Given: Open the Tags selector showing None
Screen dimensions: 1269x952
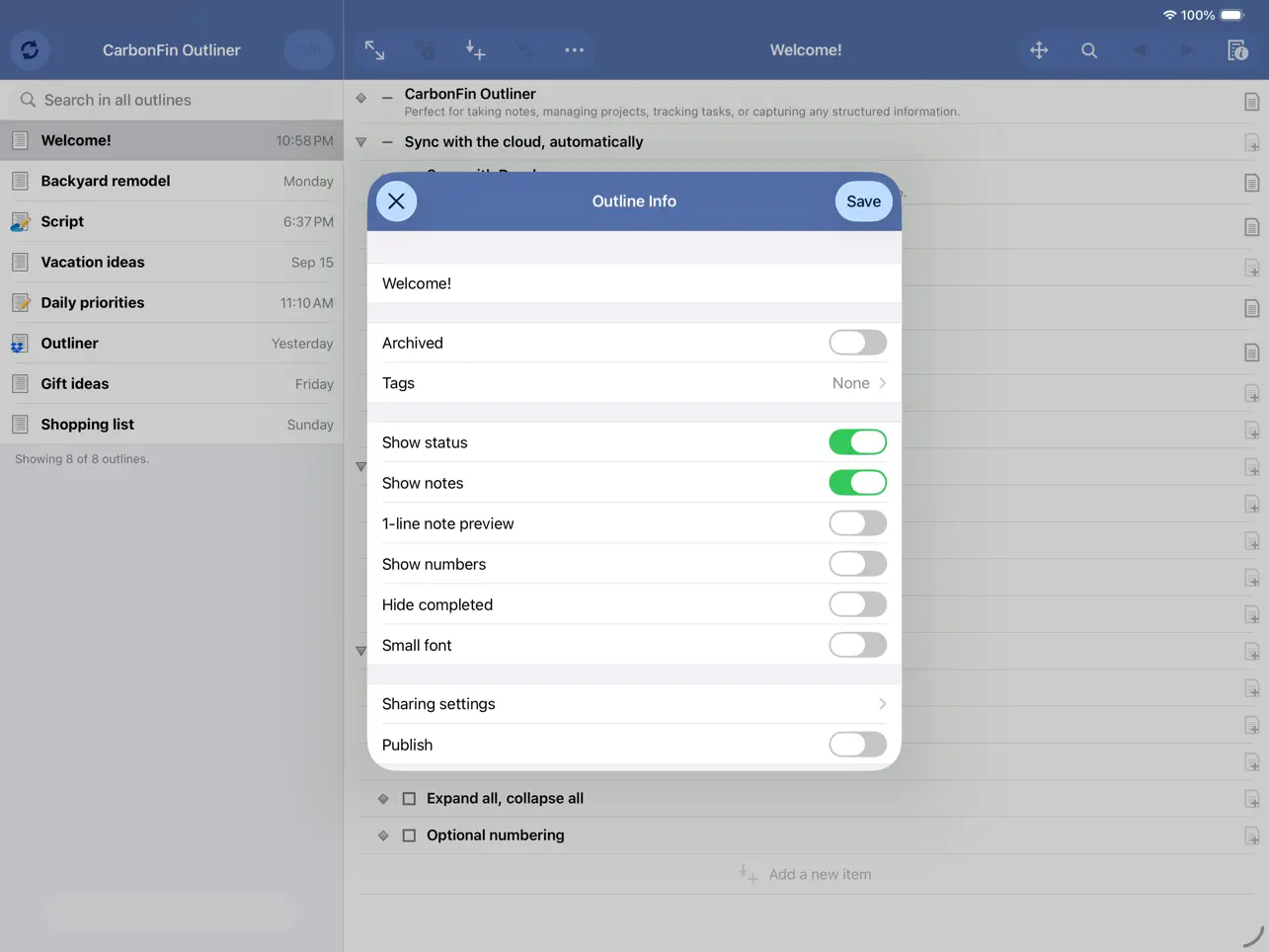Looking at the screenshot, I should pyautogui.click(x=856, y=383).
